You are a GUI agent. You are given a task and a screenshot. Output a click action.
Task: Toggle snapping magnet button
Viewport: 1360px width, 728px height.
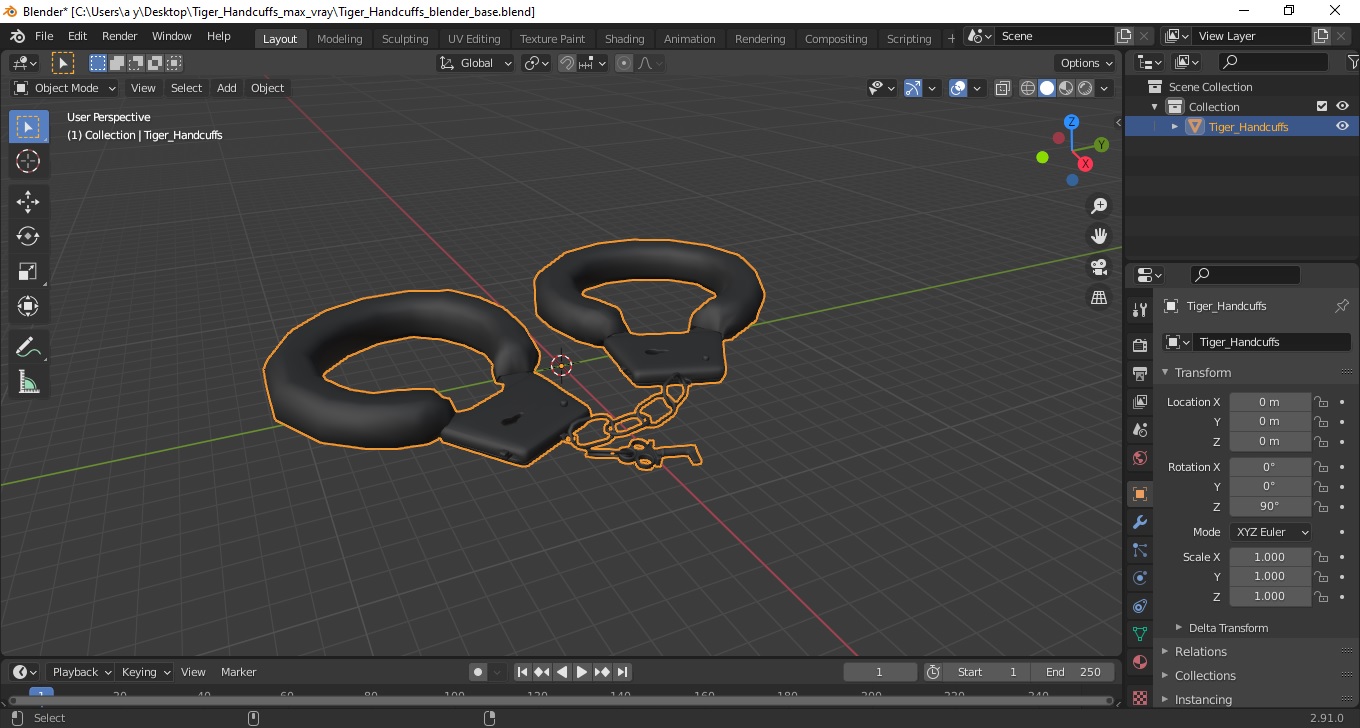567,63
